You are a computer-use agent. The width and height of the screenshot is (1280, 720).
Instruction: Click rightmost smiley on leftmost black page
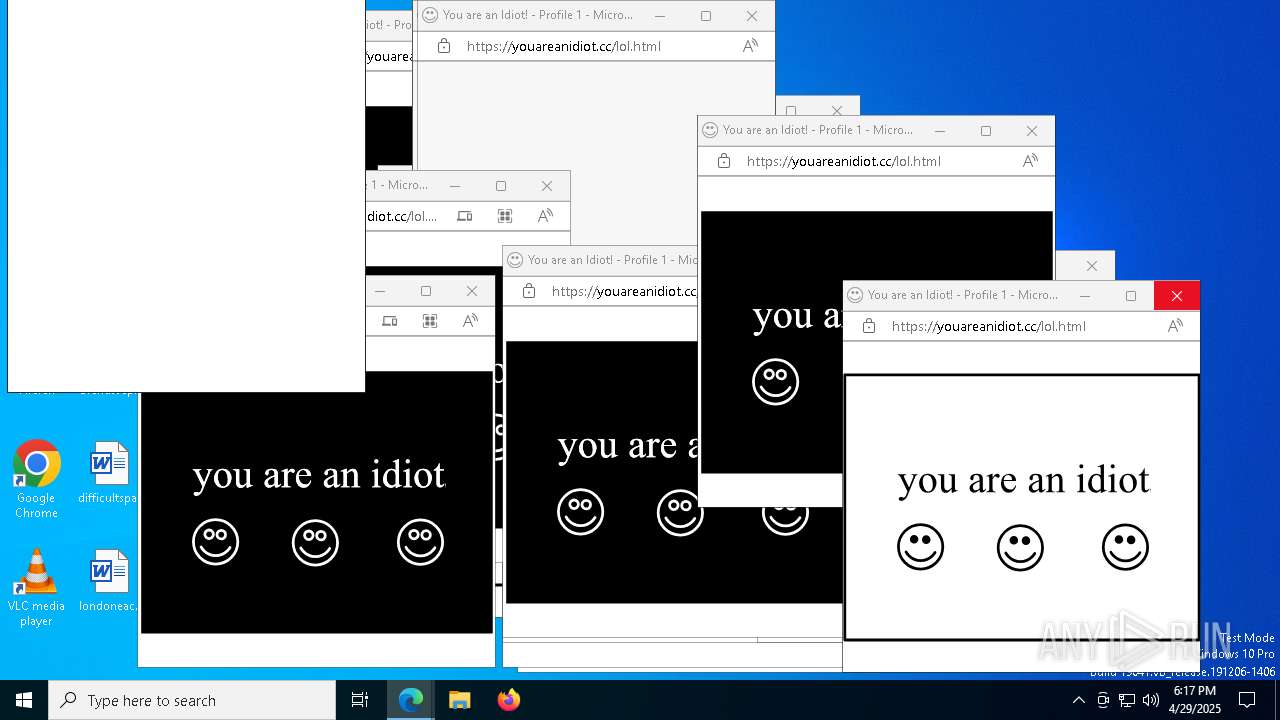coord(420,543)
